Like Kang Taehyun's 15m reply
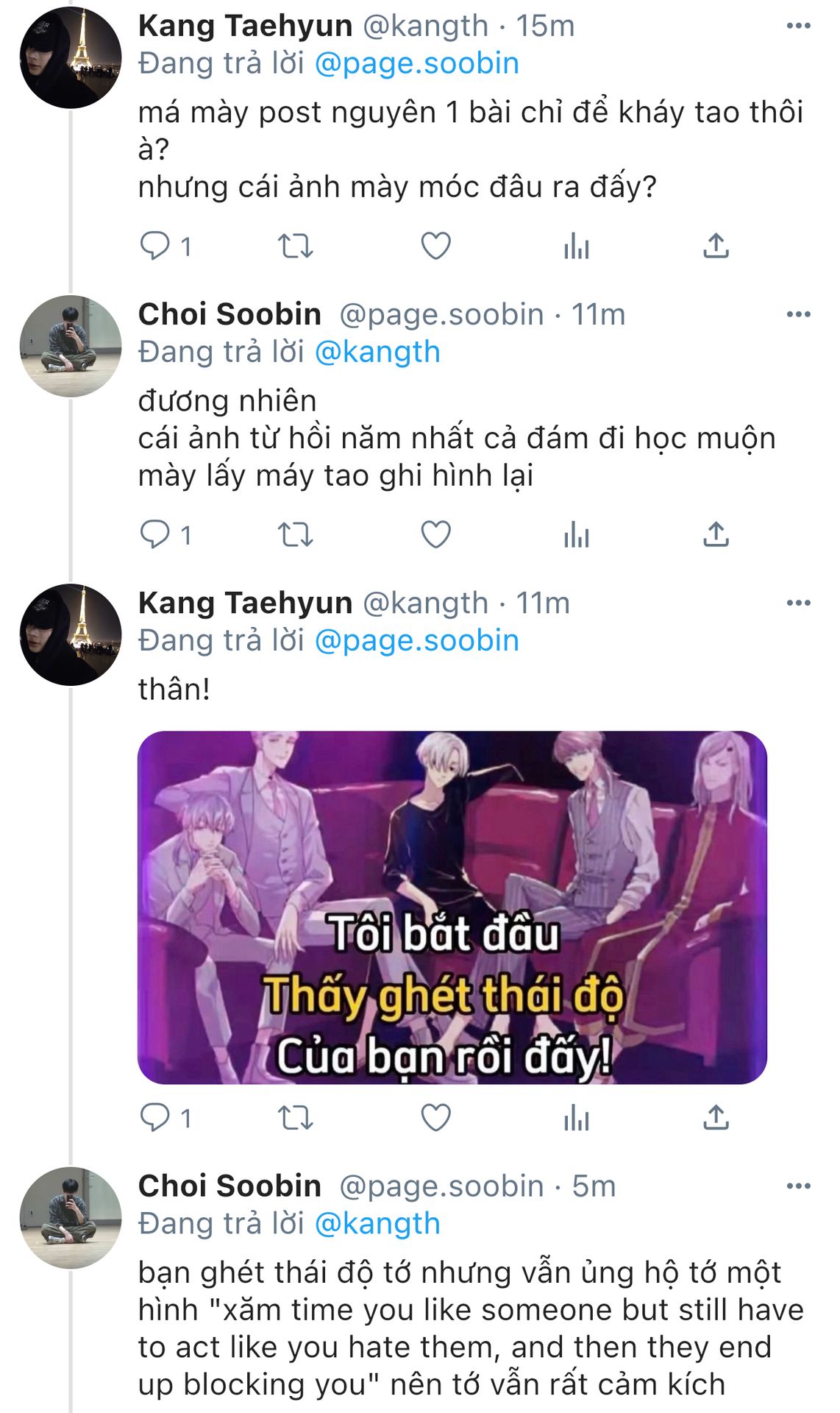 pyautogui.click(x=435, y=246)
